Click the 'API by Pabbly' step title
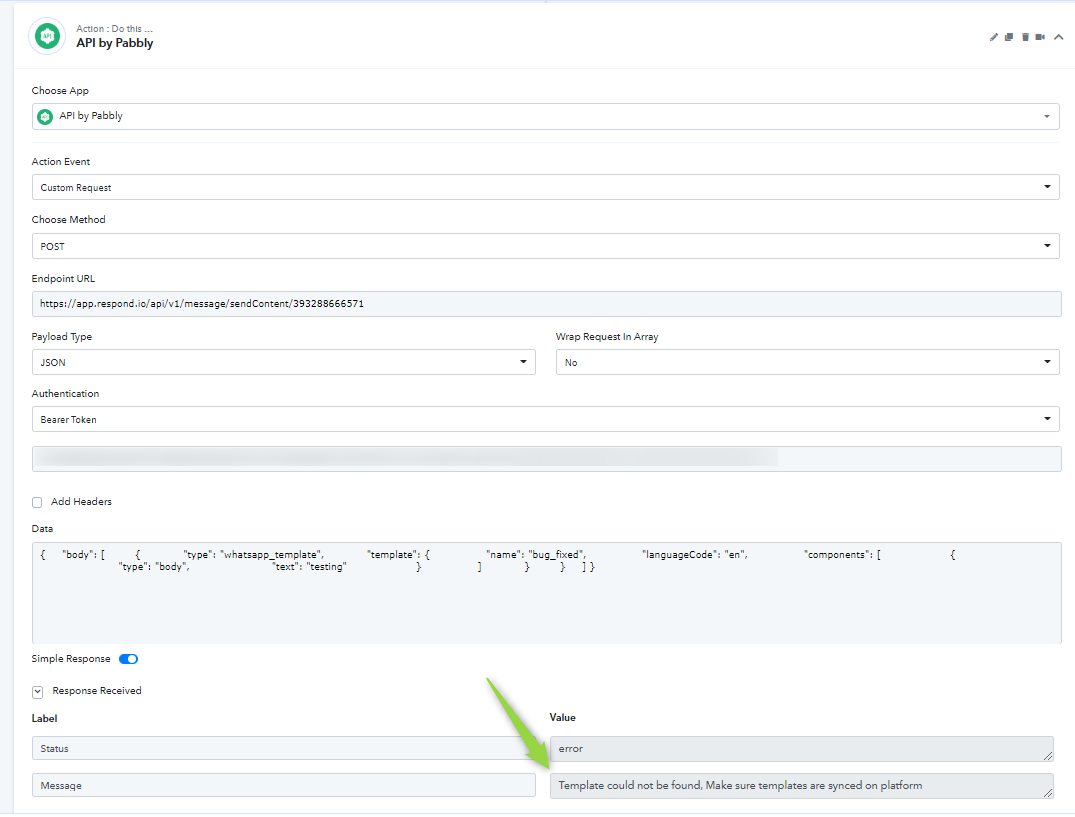 click(114, 43)
